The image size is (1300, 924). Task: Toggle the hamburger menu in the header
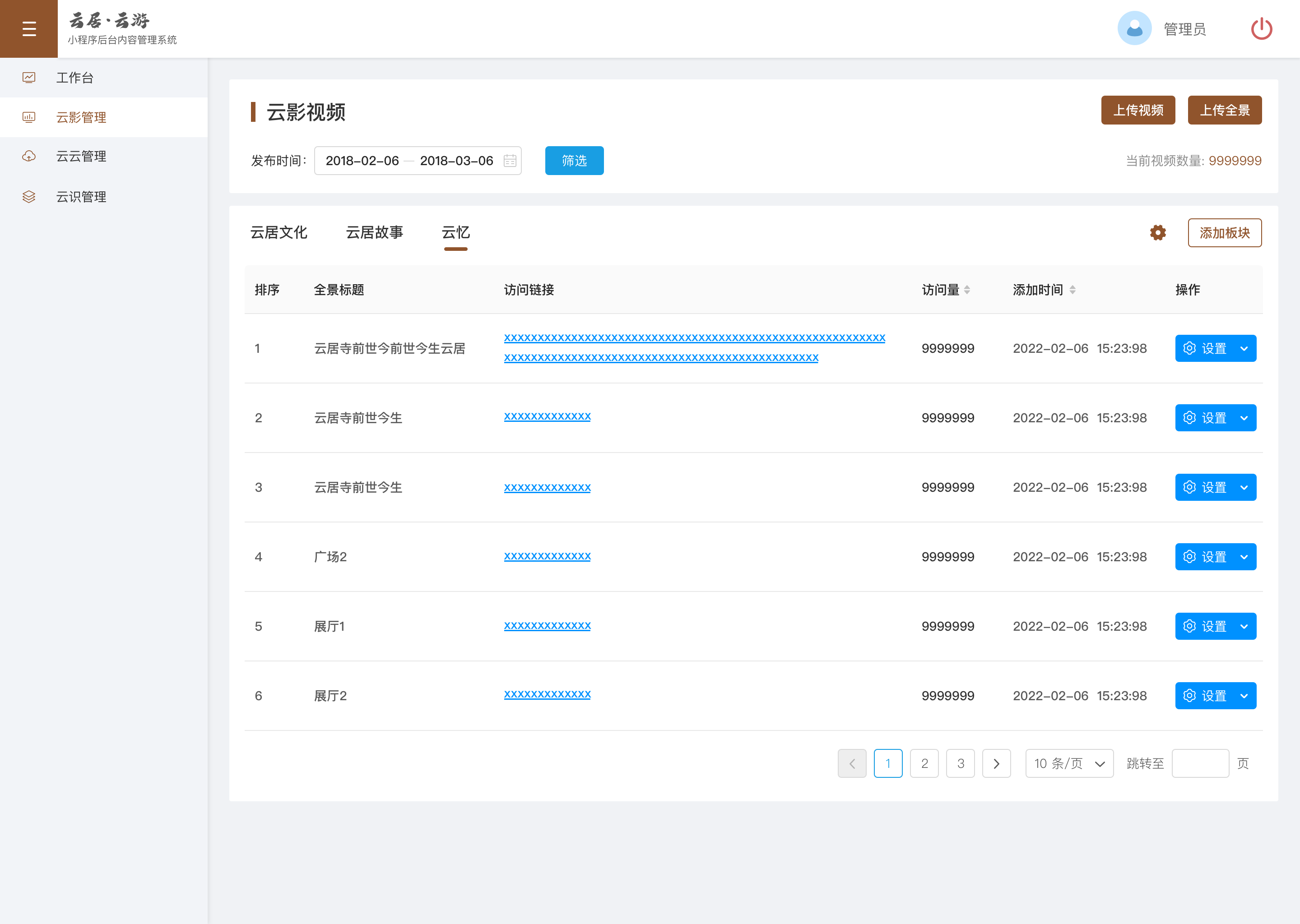coord(29,28)
